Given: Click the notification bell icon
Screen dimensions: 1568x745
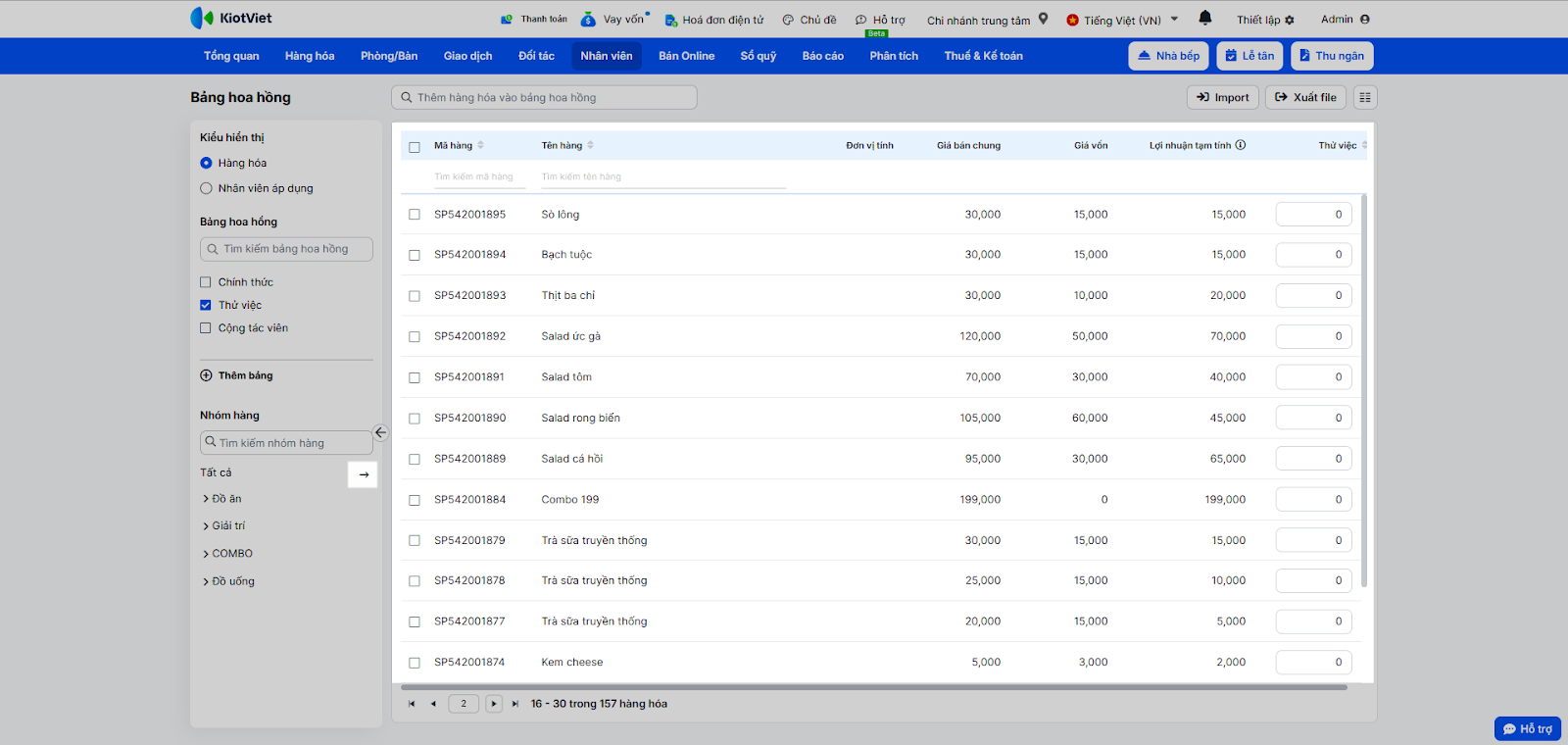Looking at the screenshot, I should tap(1204, 18).
